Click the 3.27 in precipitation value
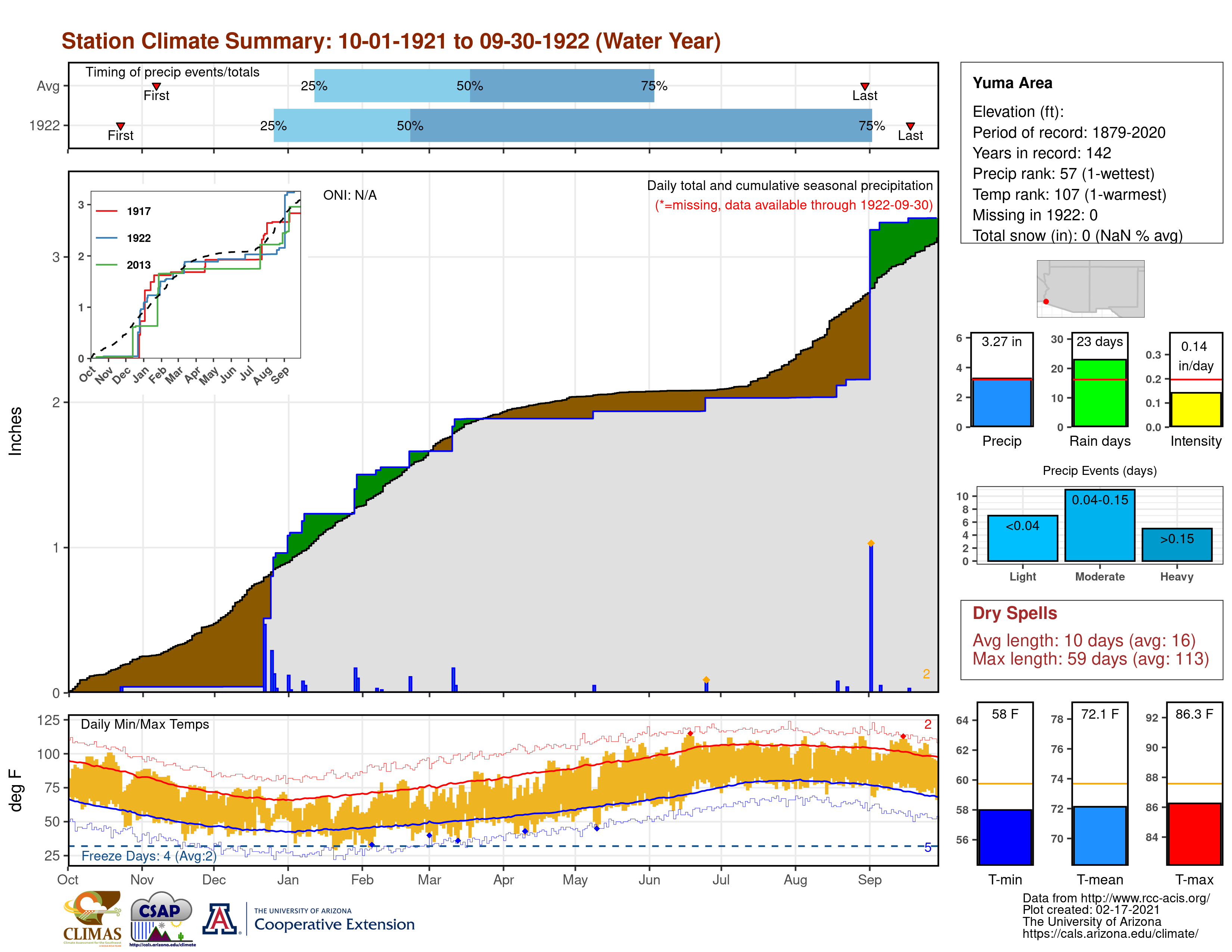This screenshot has height=952, width=1232. (x=1001, y=341)
